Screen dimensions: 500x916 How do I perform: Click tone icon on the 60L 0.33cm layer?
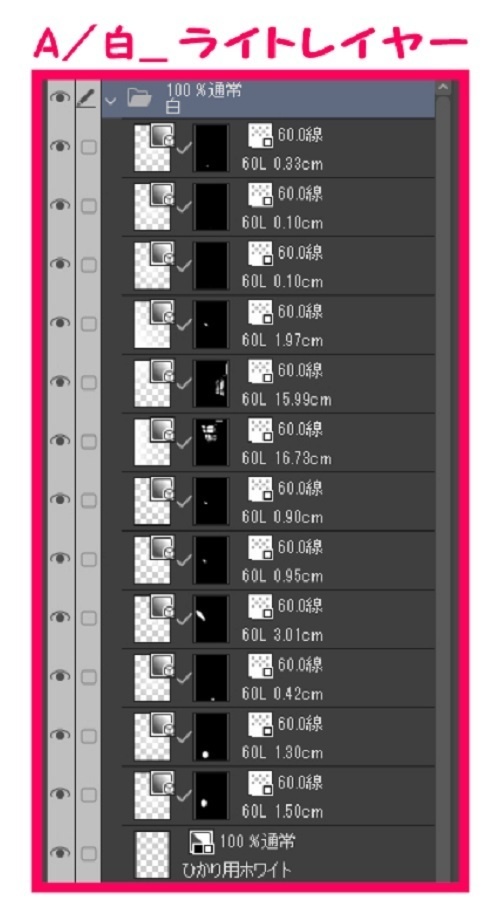(260, 136)
